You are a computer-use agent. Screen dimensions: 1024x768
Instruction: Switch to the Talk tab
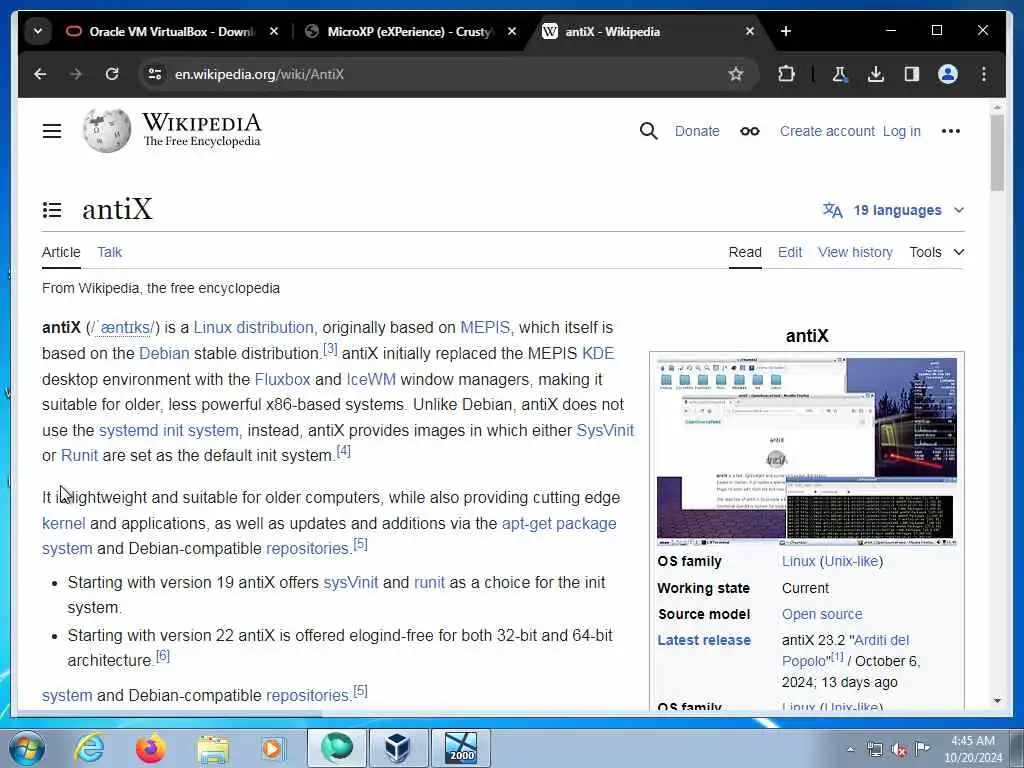[110, 252]
